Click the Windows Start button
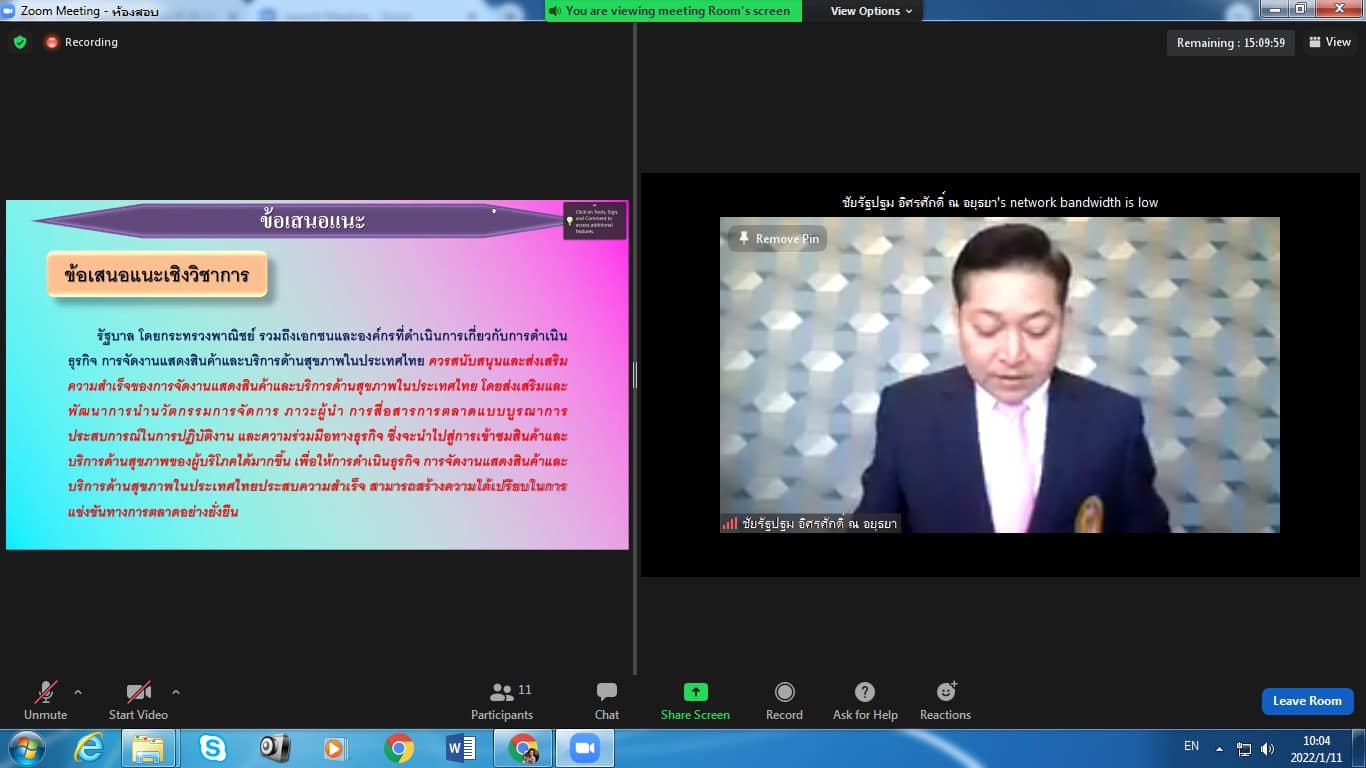The image size is (1366, 768). [x=26, y=748]
